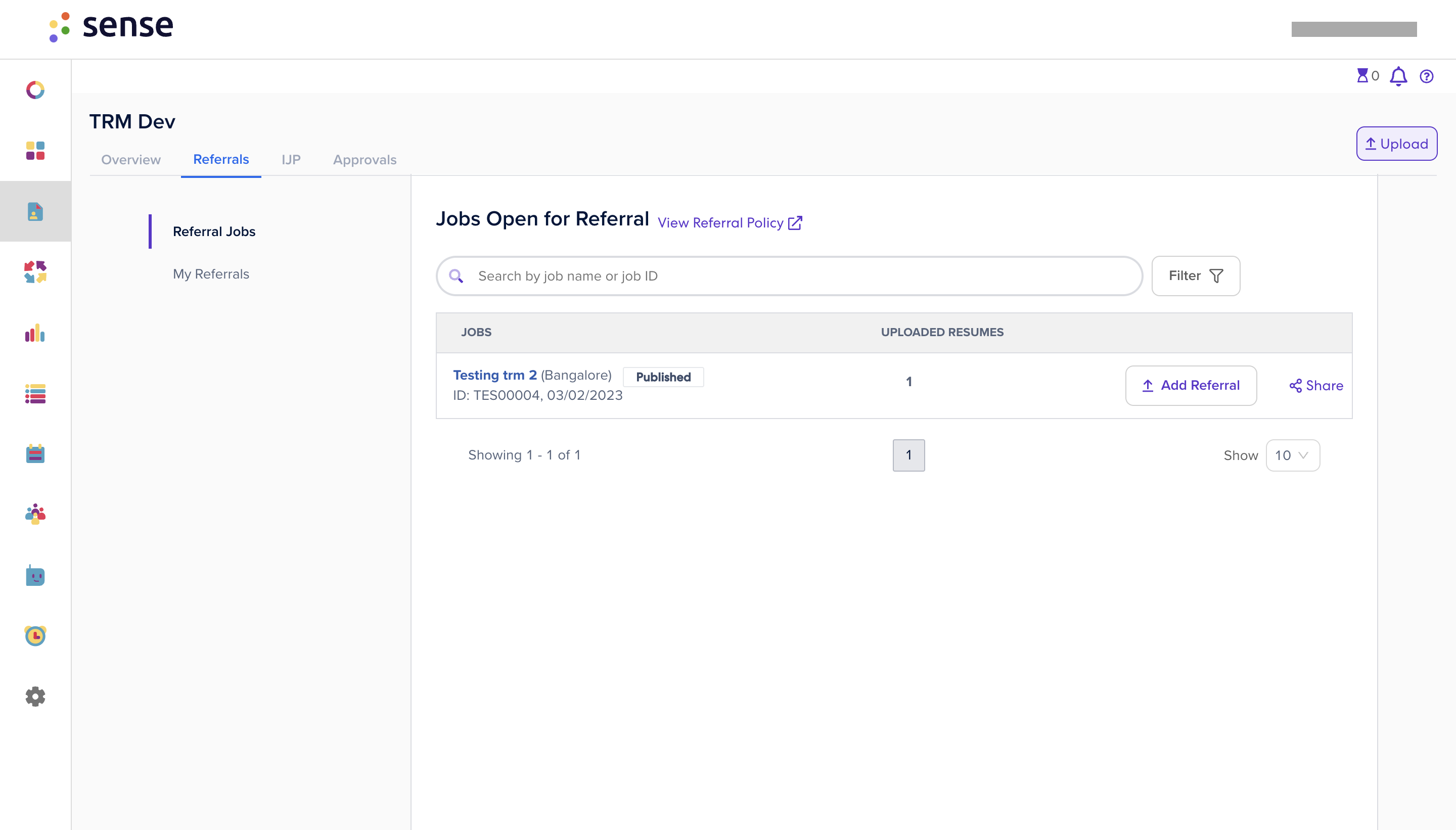The image size is (1456, 830).
Task: Open the four-squares dashboard sidebar icon
Action: pos(35,151)
